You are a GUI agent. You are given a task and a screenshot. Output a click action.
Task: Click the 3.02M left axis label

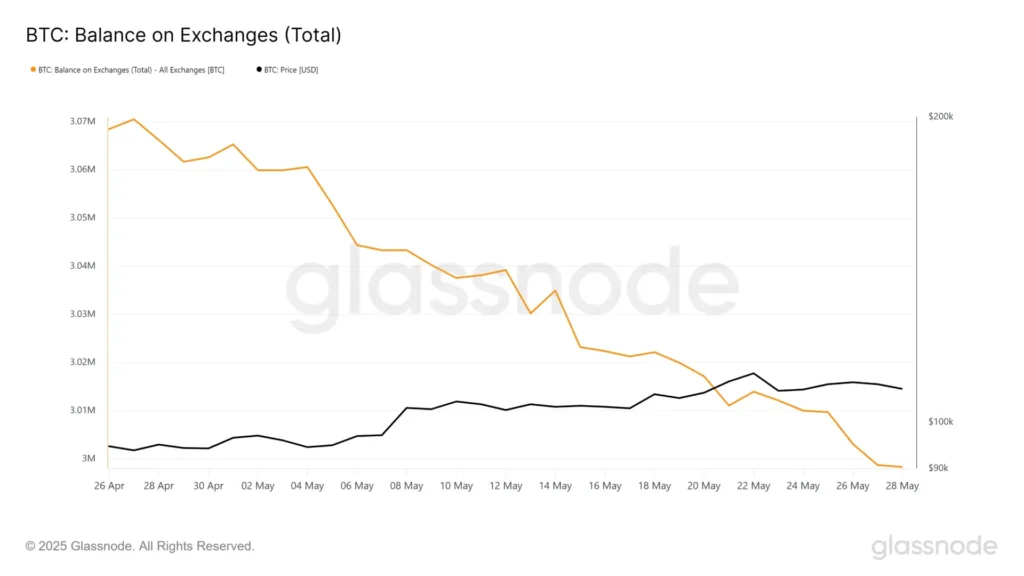(x=83, y=362)
